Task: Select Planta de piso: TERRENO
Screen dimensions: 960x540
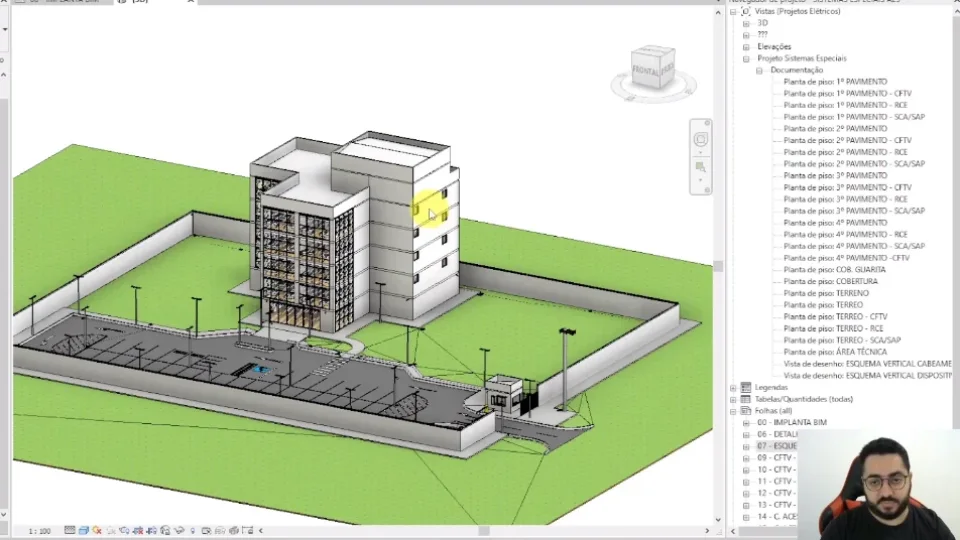Action: pos(826,293)
